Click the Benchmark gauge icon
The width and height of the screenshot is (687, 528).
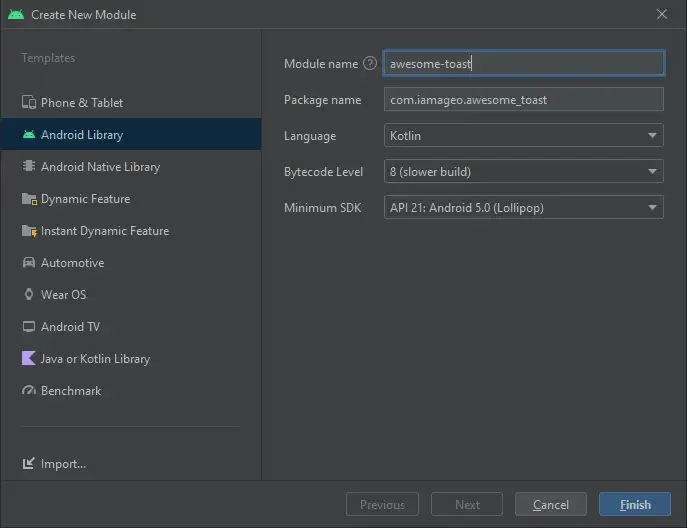pos(29,390)
